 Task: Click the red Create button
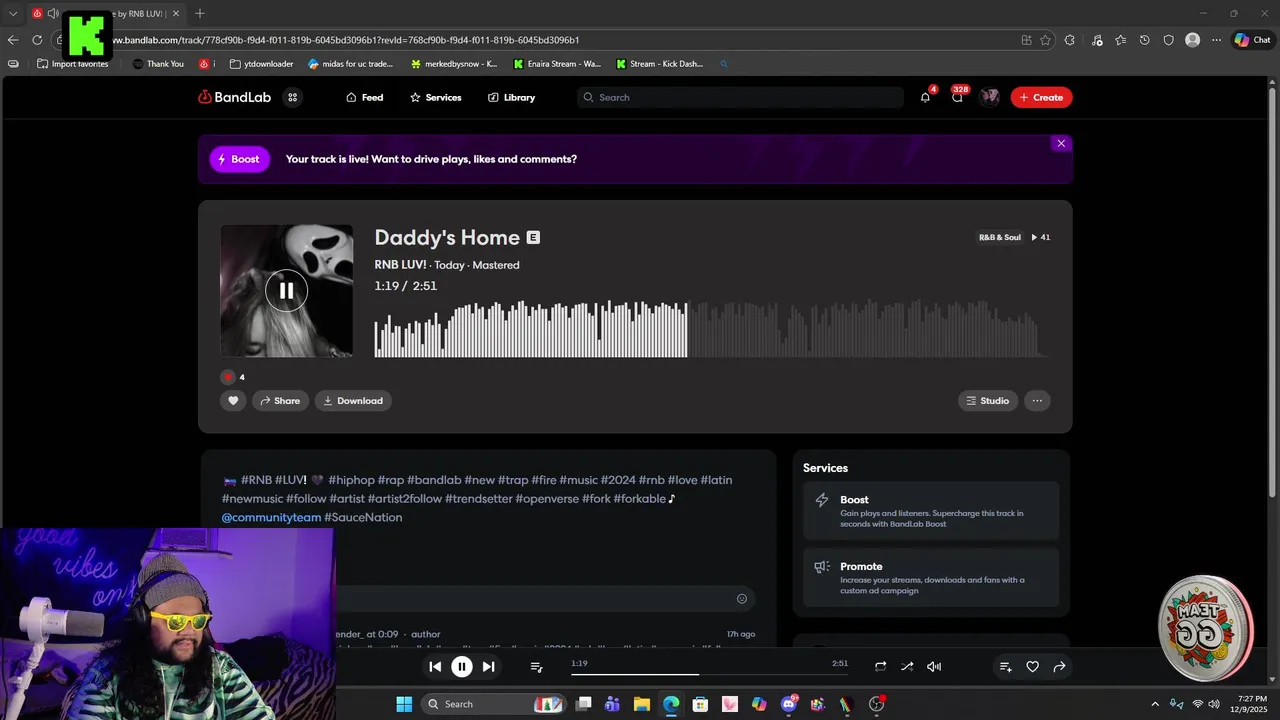click(1041, 97)
